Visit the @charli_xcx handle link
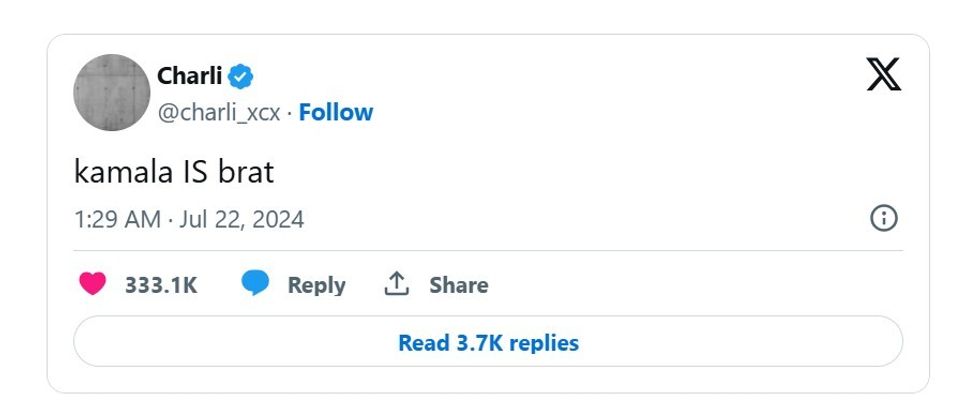Screen dimensions: 980x412 click(219, 113)
